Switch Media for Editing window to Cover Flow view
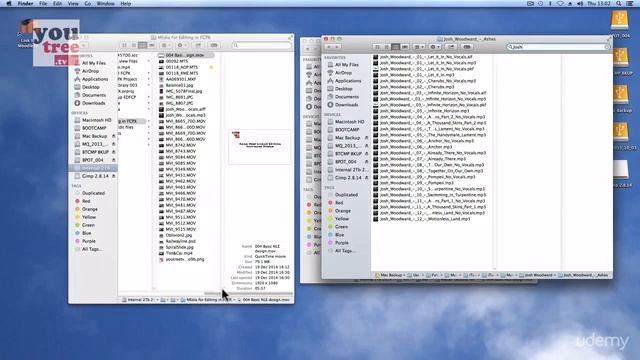640x360 pixels. click(x=151, y=45)
